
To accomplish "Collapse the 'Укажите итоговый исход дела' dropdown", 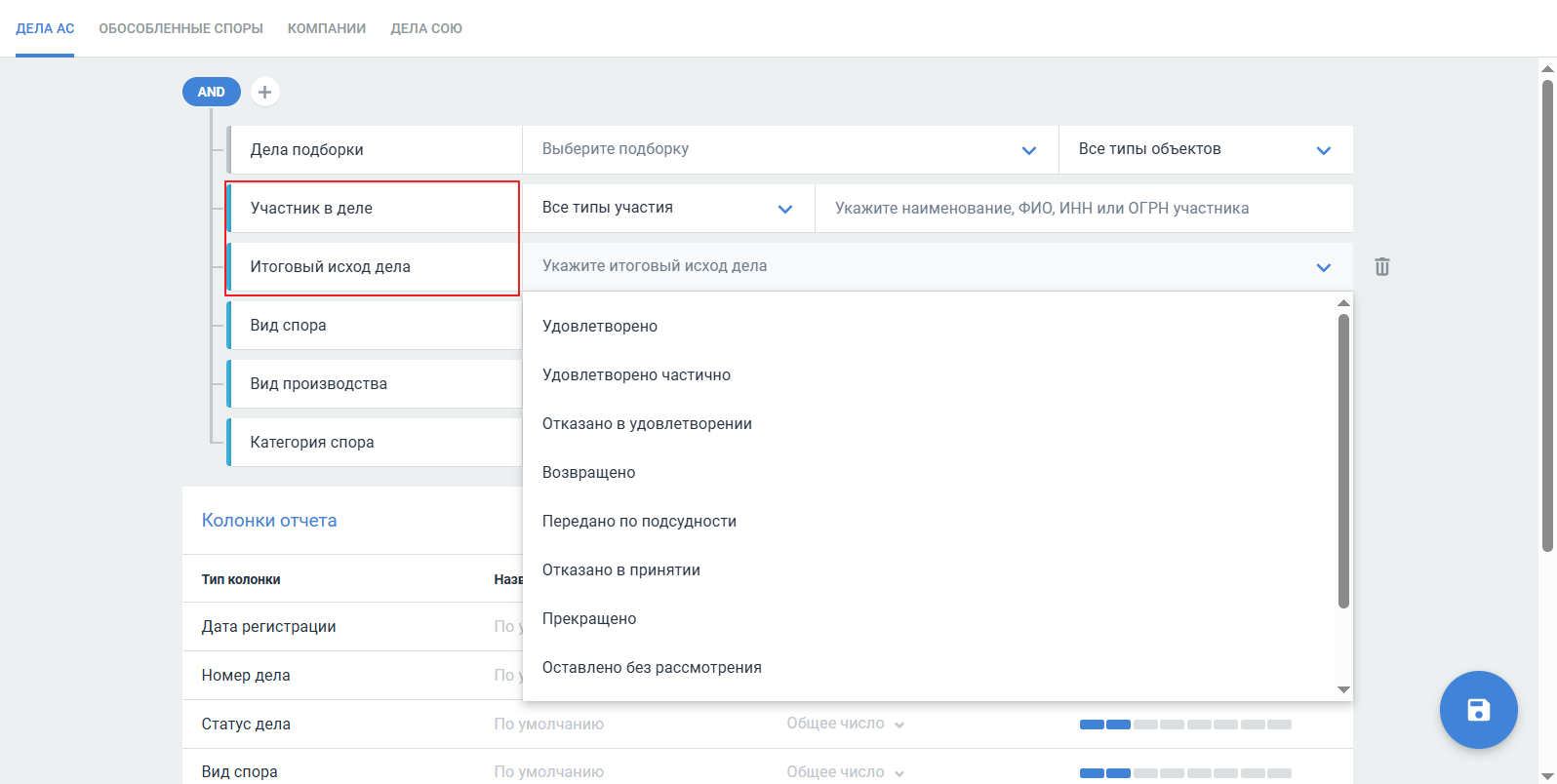I will (1323, 267).
